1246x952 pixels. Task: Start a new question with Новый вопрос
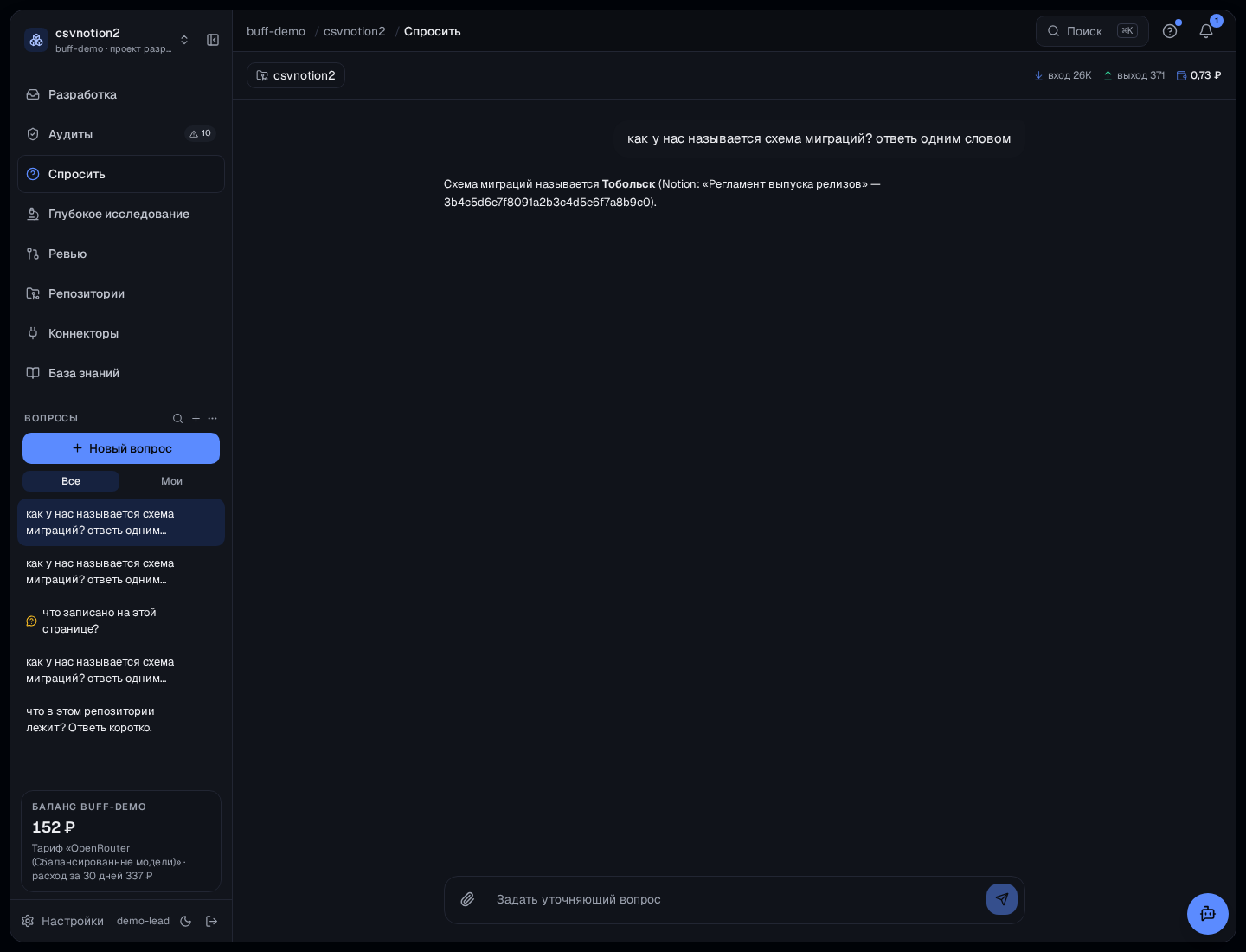[x=121, y=448]
